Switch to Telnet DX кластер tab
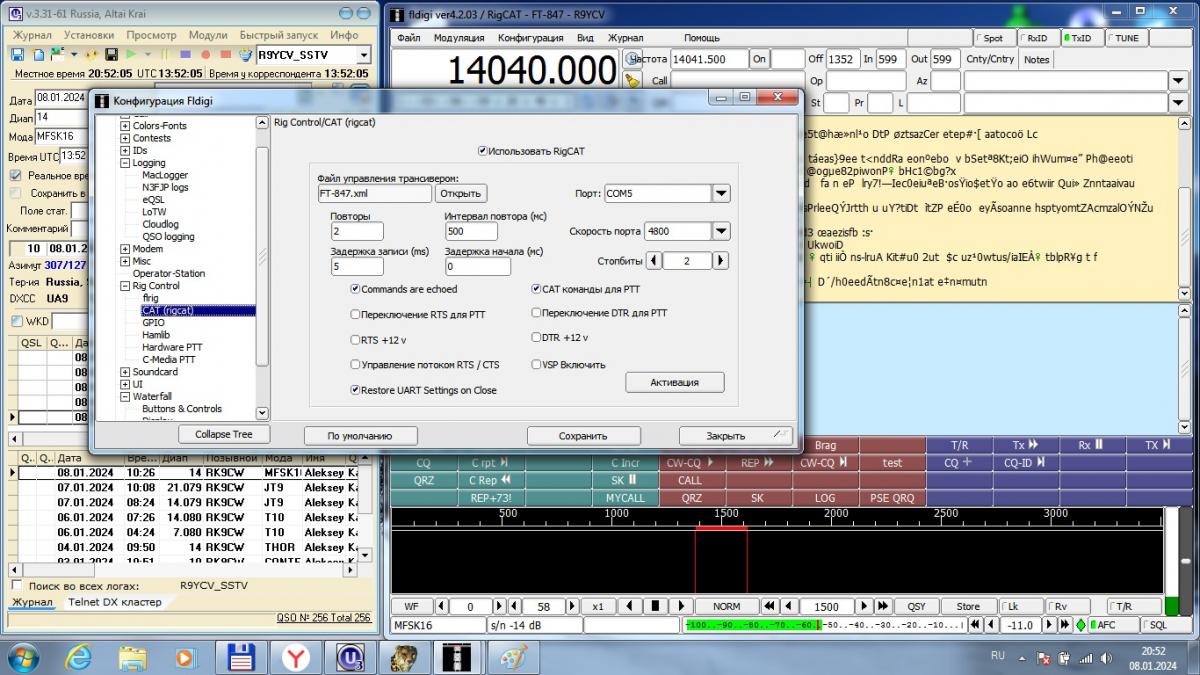The image size is (1200, 675). pyautogui.click(x=114, y=602)
